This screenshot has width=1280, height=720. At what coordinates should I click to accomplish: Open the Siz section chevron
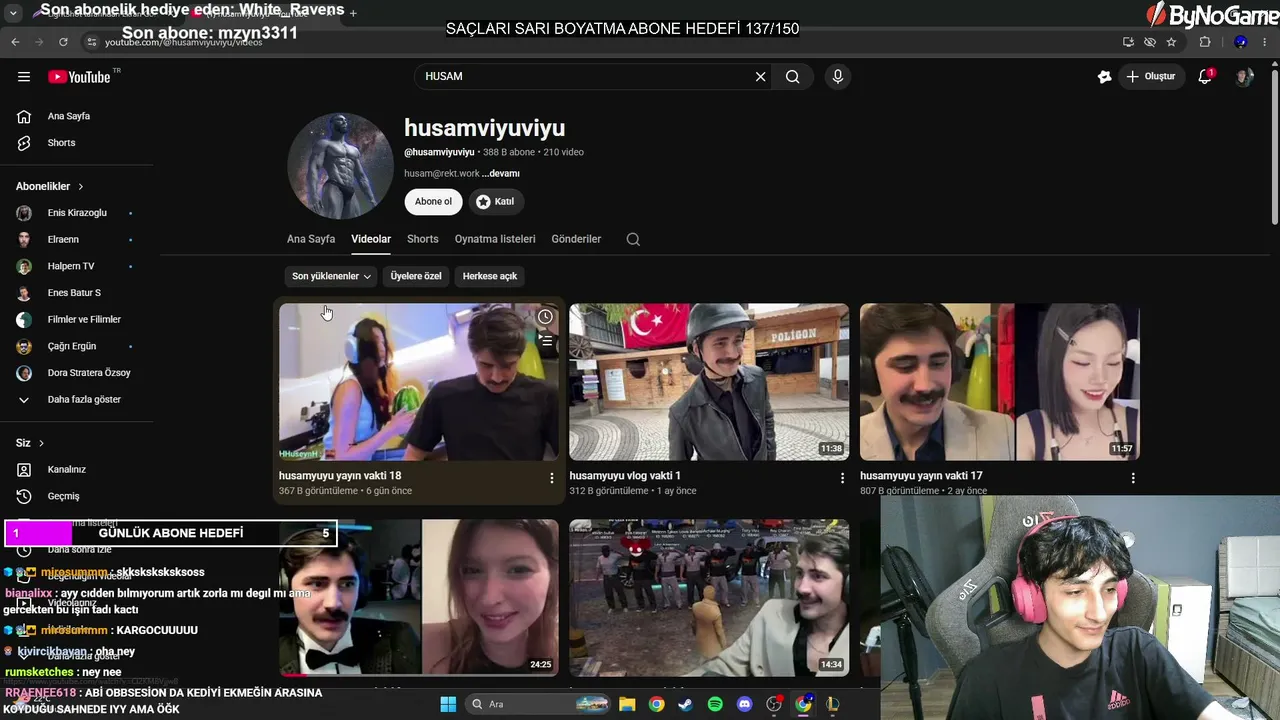(x=41, y=443)
